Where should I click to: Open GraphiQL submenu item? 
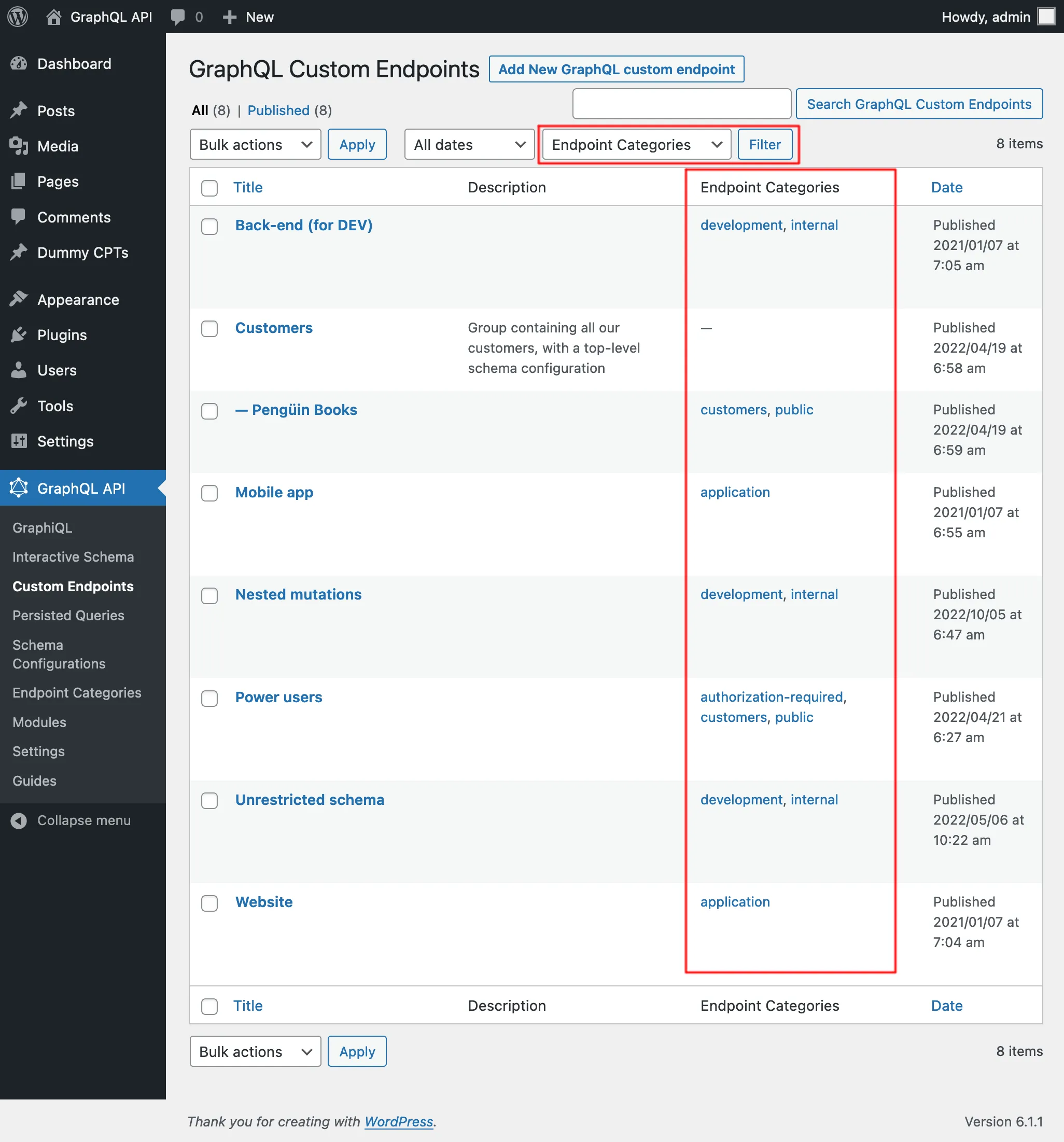click(43, 527)
